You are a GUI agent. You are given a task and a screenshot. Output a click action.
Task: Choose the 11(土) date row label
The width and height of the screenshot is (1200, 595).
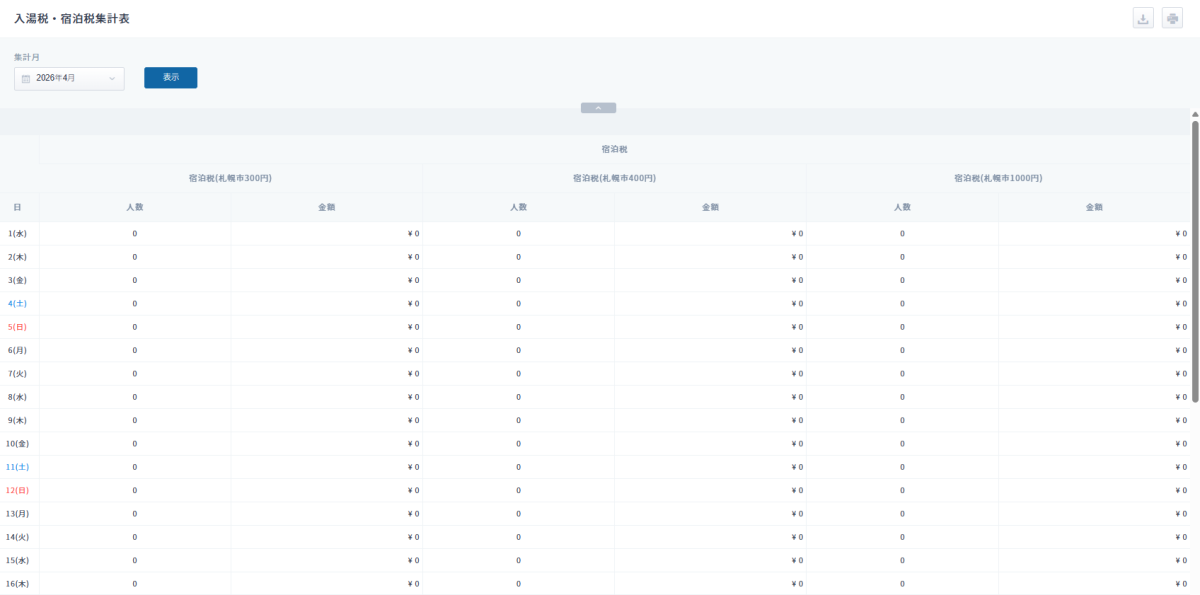[x=17, y=467]
